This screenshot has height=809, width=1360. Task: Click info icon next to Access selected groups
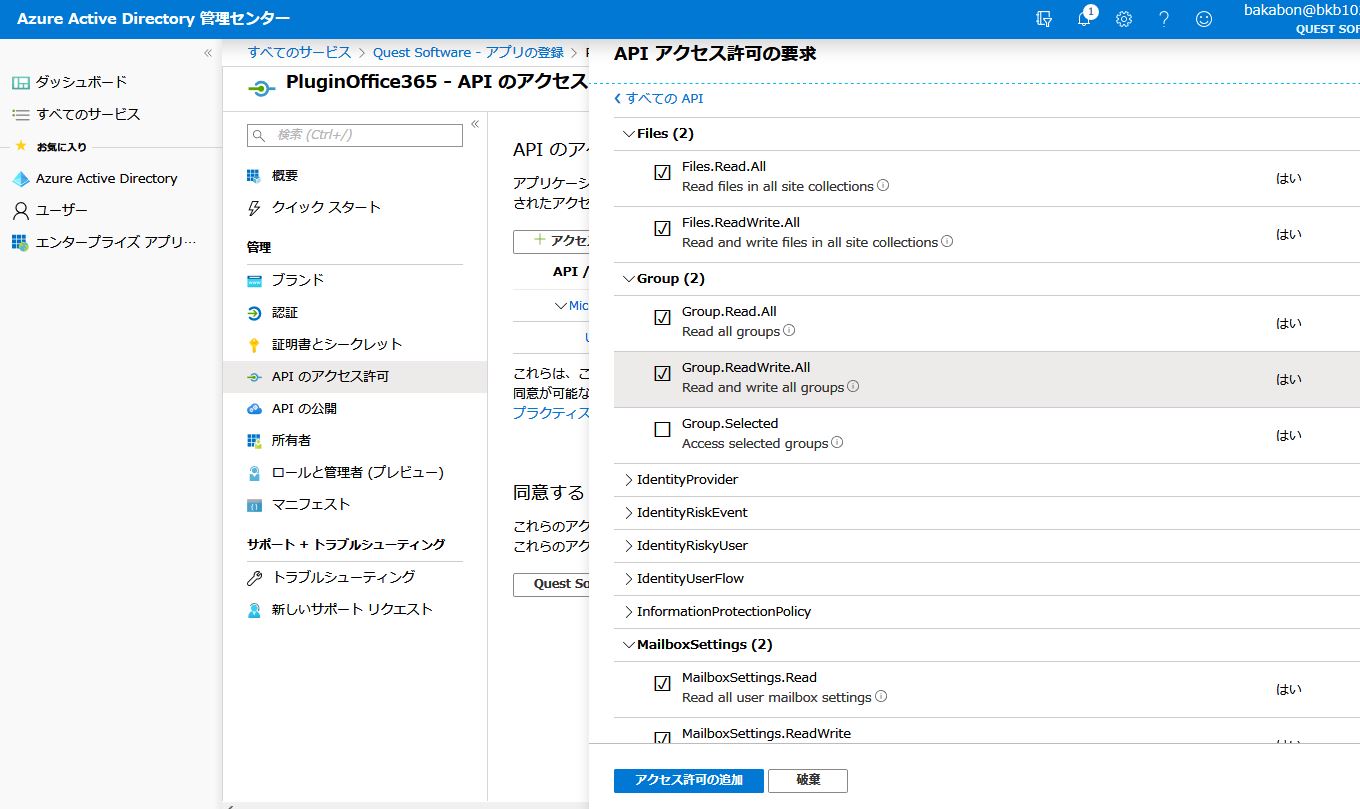click(837, 442)
